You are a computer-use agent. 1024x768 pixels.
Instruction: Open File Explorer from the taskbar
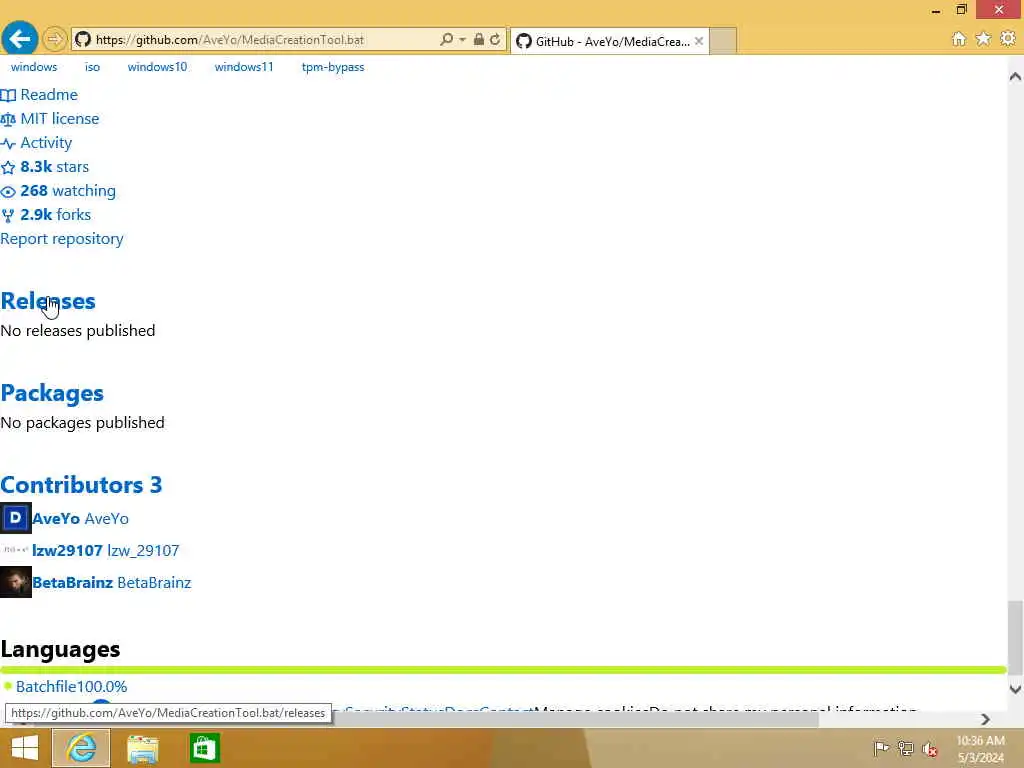point(142,748)
